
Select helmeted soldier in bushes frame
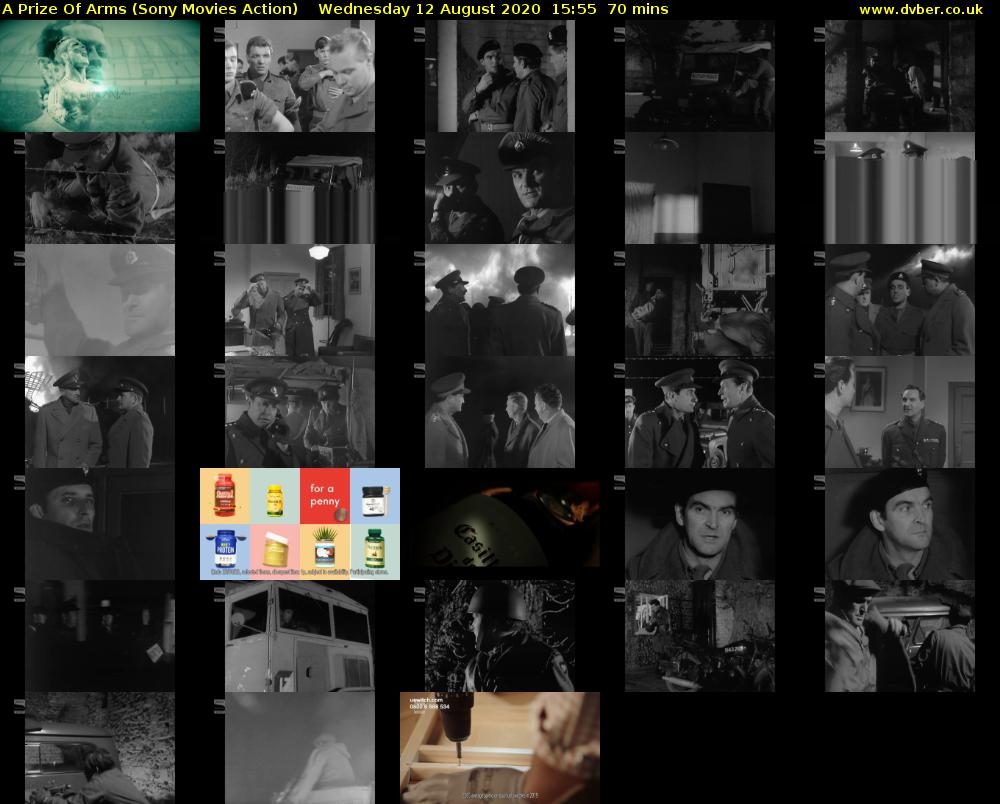(500, 636)
